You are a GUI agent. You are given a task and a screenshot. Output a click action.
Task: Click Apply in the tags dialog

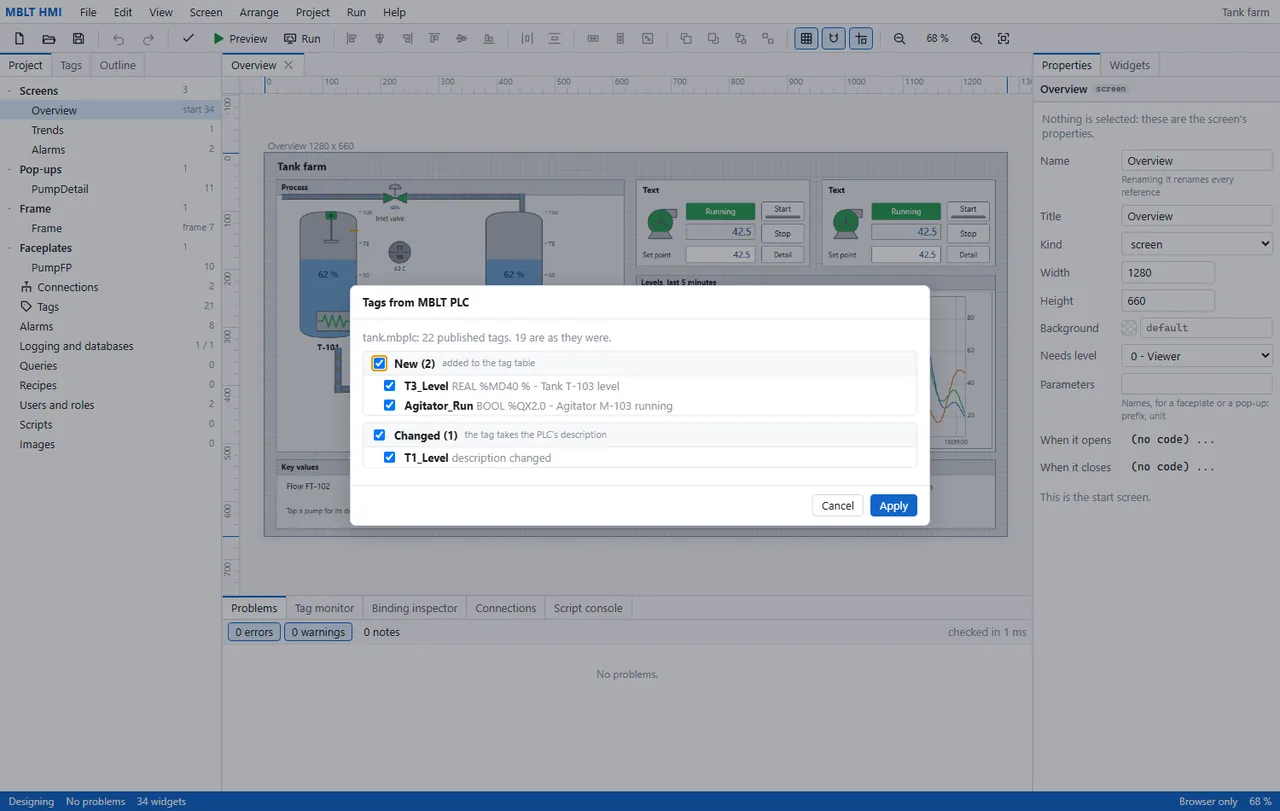coord(893,506)
